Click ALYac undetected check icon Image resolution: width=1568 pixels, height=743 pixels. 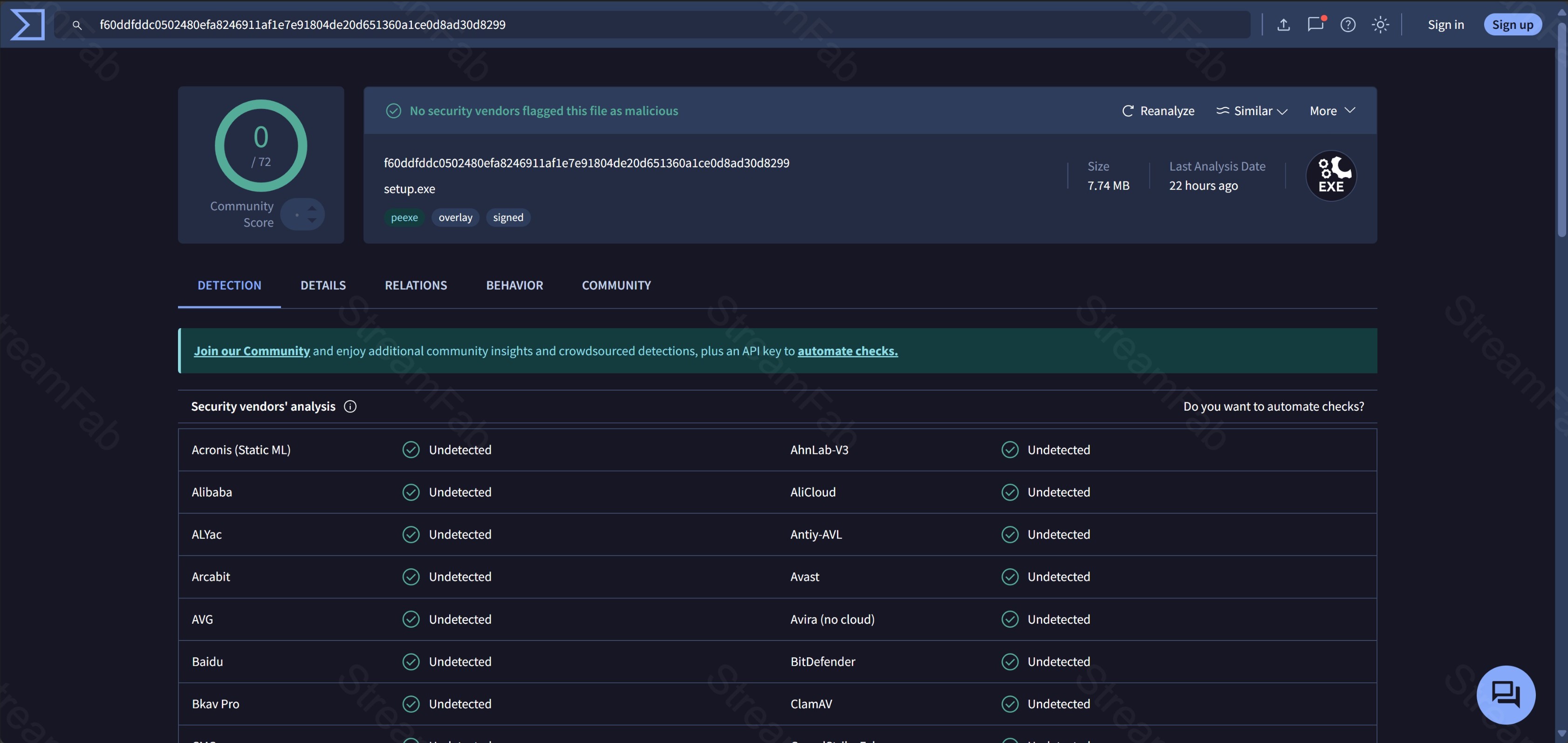click(x=411, y=535)
